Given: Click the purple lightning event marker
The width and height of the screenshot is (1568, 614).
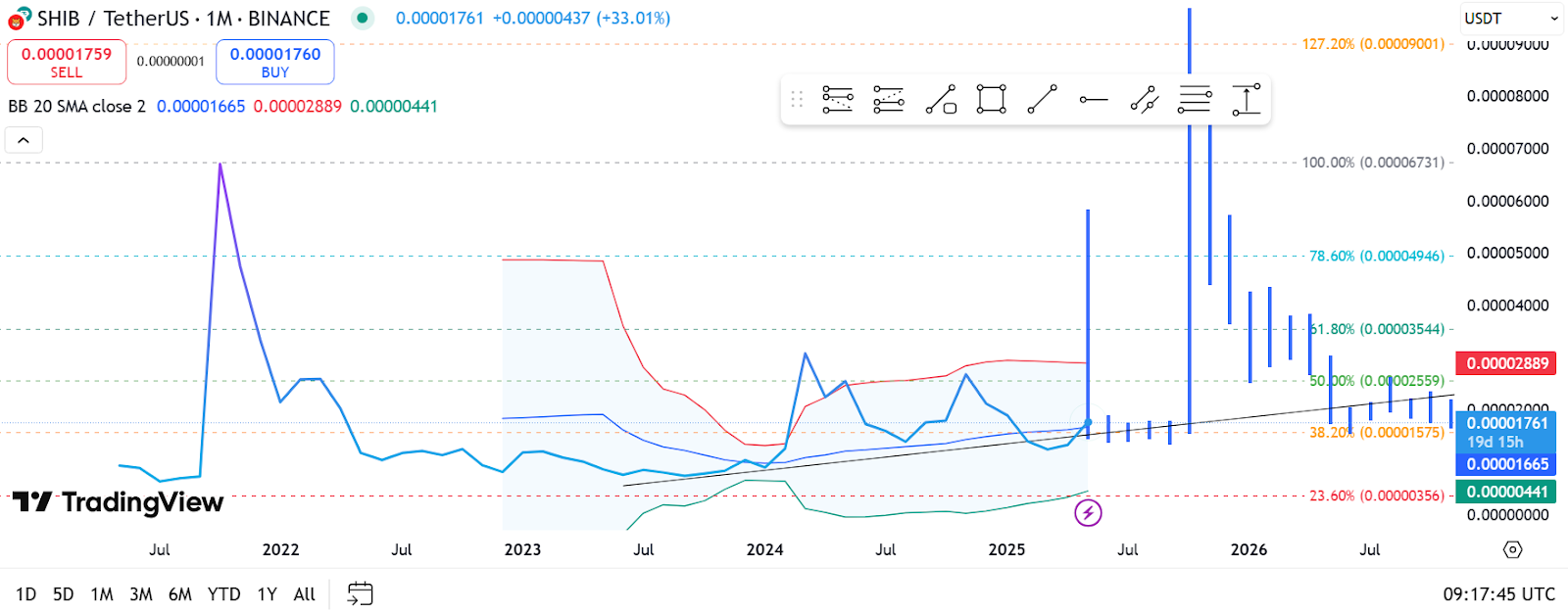Looking at the screenshot, I should [1088, 512].
